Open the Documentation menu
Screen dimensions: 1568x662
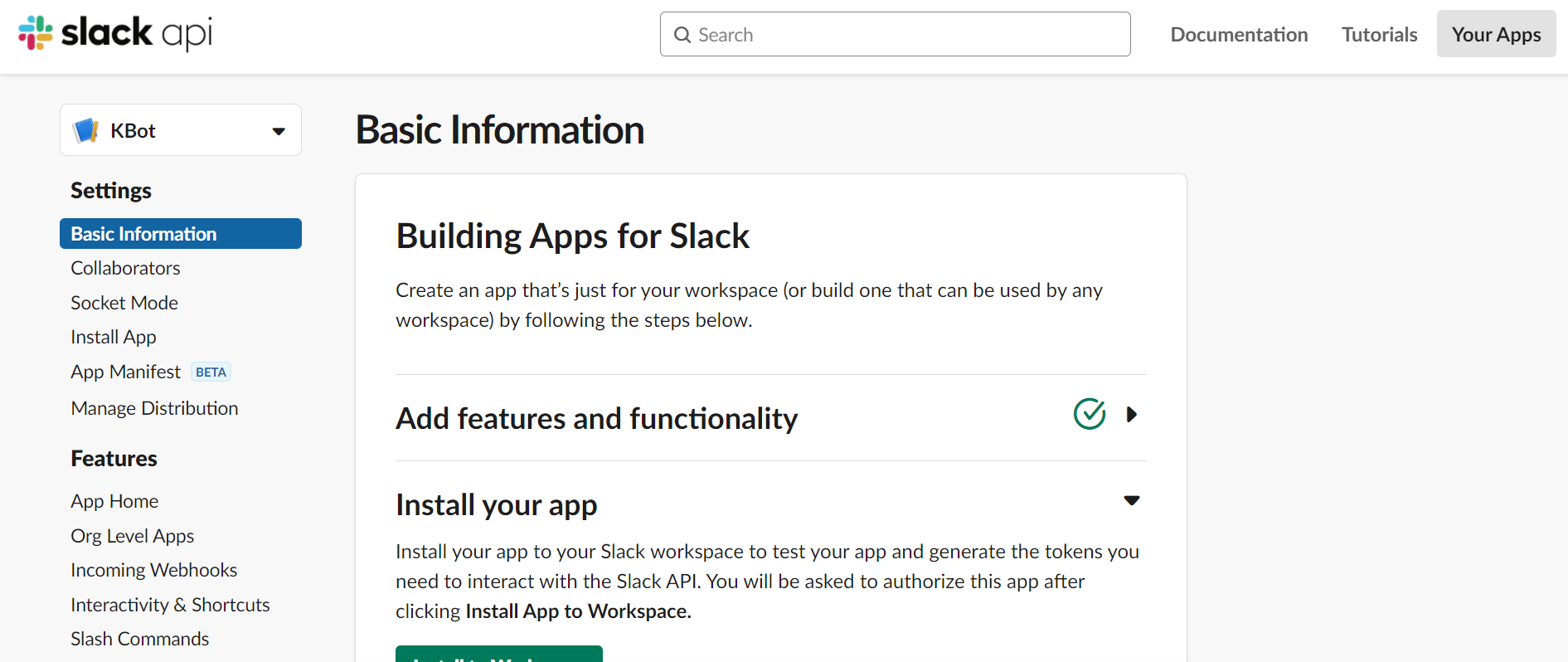(1239, 34)
